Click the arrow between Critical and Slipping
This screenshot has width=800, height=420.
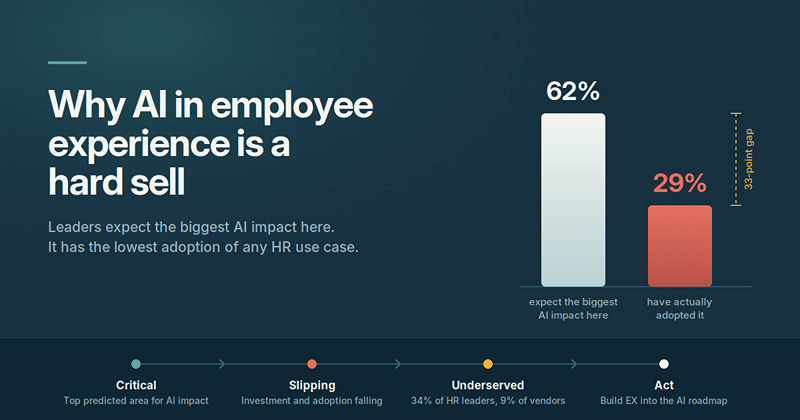222,364
